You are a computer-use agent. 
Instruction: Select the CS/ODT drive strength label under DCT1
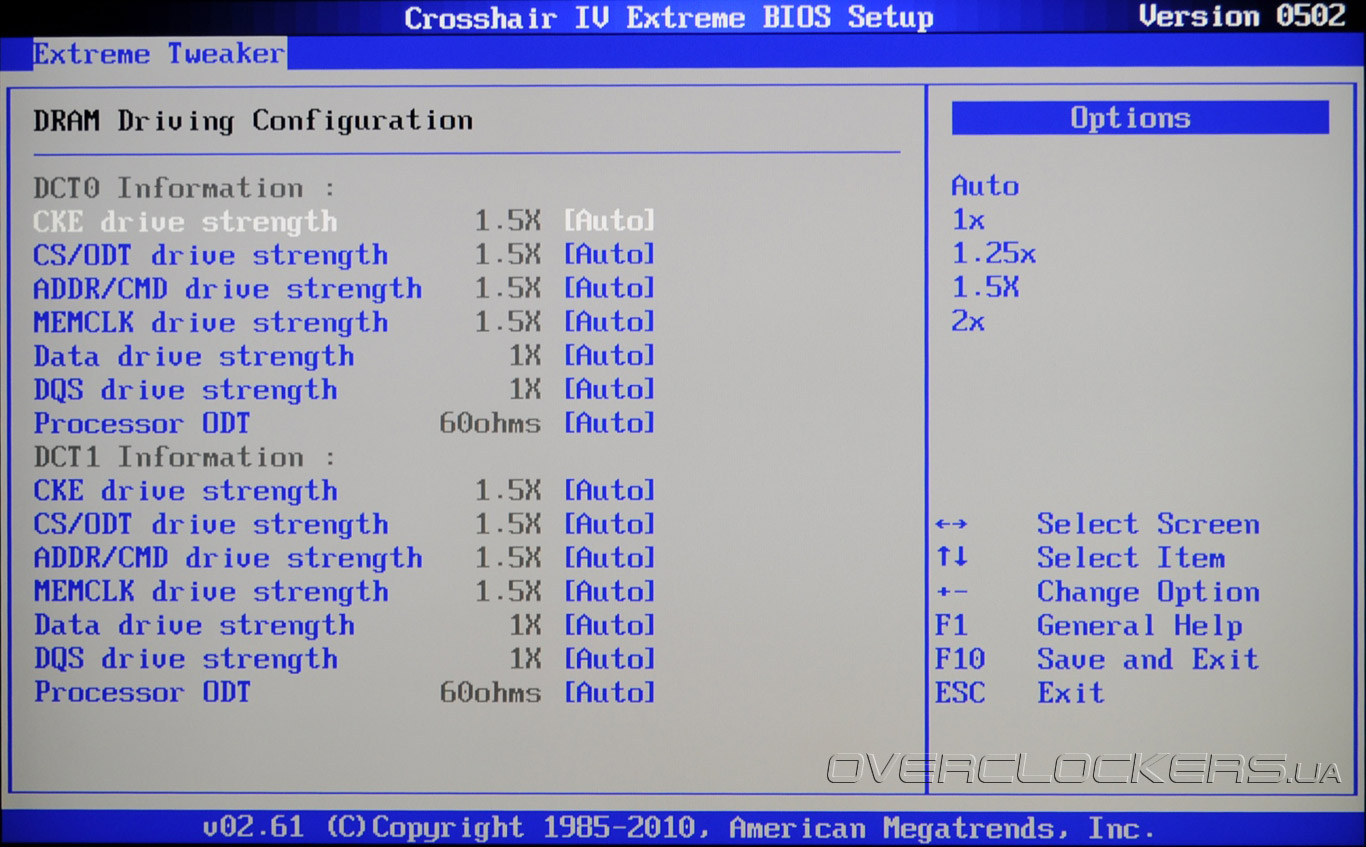click(211, 524)
